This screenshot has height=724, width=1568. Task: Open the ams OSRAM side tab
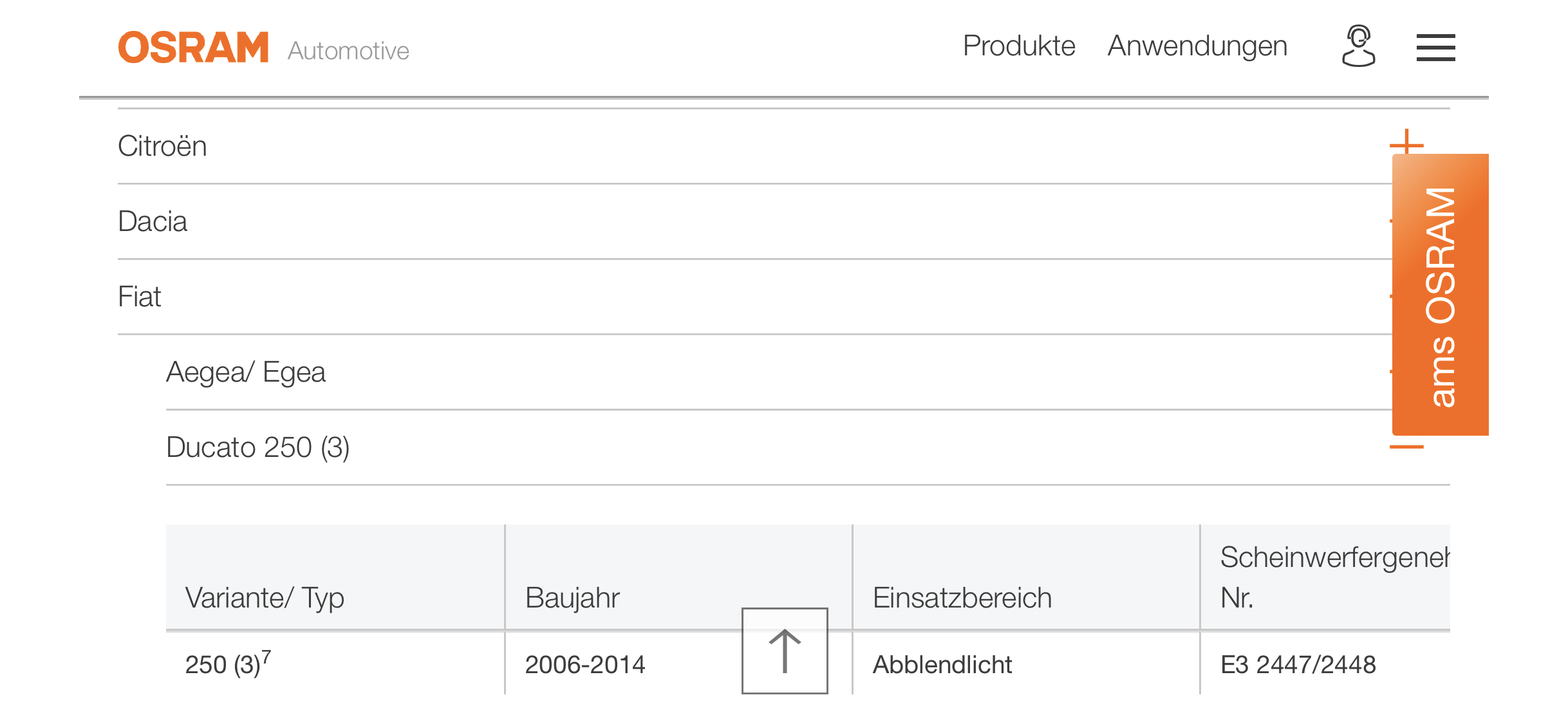[1440, 295]
